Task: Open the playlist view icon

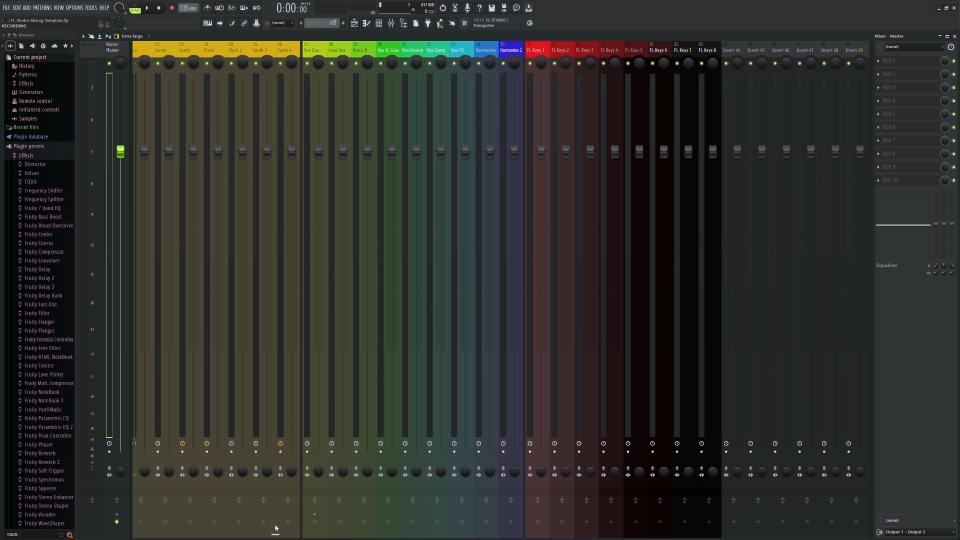Action: (354, 23)
